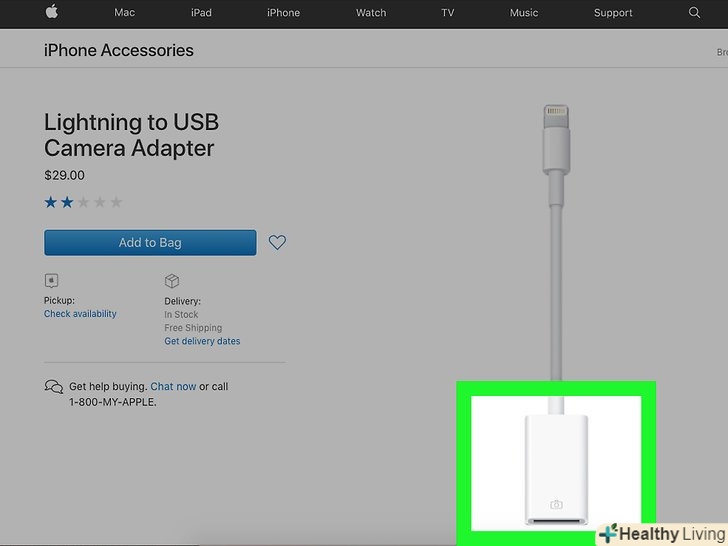The height and width of the screenshot is (546, 728).
Task: Click the highlighted USB adapter image
Action: coord(556,463)
